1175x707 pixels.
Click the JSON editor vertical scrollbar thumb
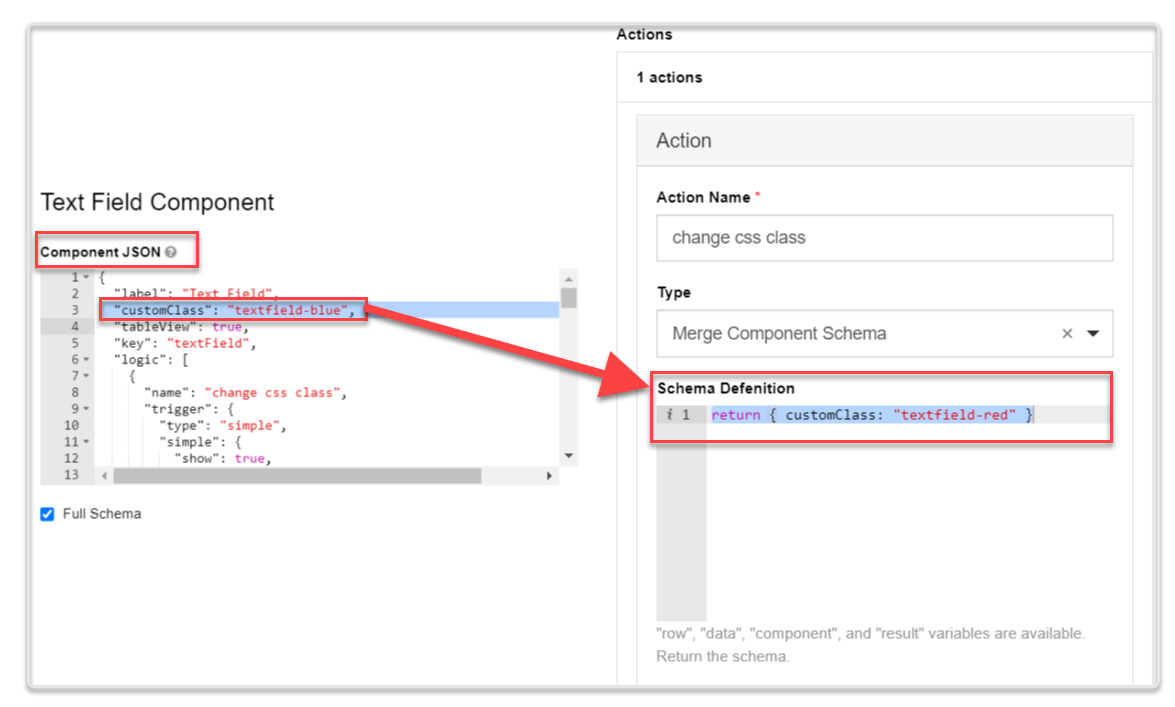(x=568, y=298)
